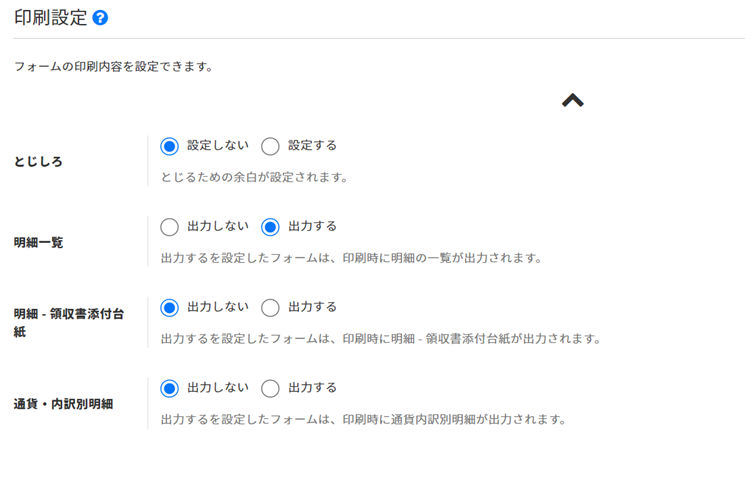
Task: Click the フォームの印刷内容を設定できます intro text
Action: tap(114, 68)
